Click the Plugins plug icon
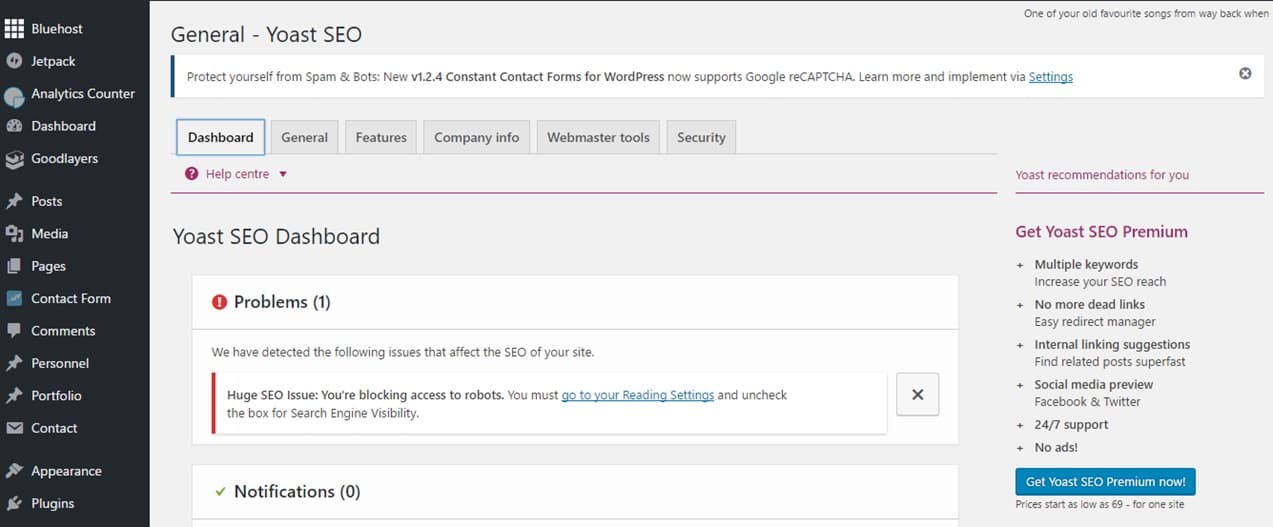The image size is (1273, 527). (14, 503)
